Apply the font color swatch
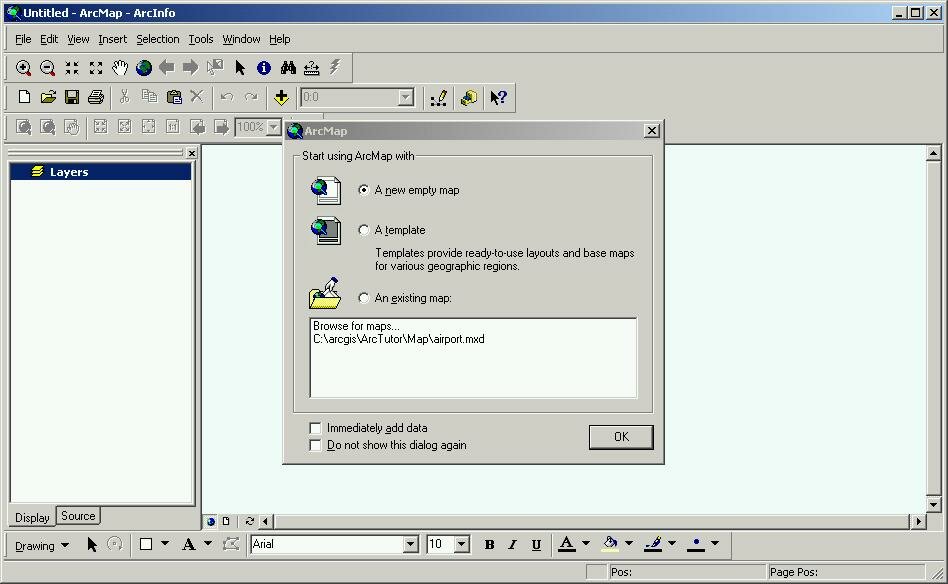 [567, 544]
